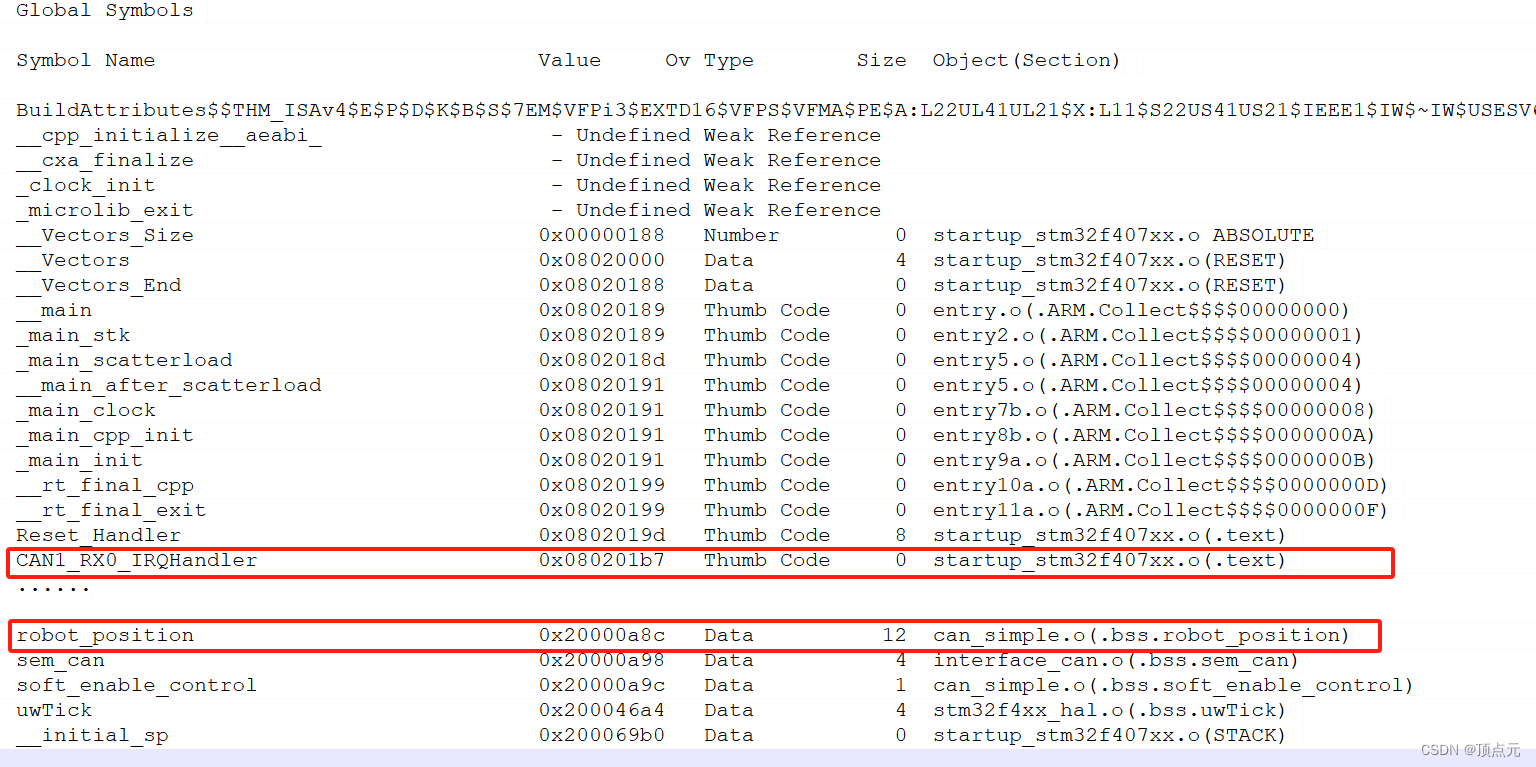Image resolution: width=1536 pixels, height=767 pixels.
Task: Click entry8b.o(.ARM.Collect$$$$0000000A) section text
Action: (1154, 435)
